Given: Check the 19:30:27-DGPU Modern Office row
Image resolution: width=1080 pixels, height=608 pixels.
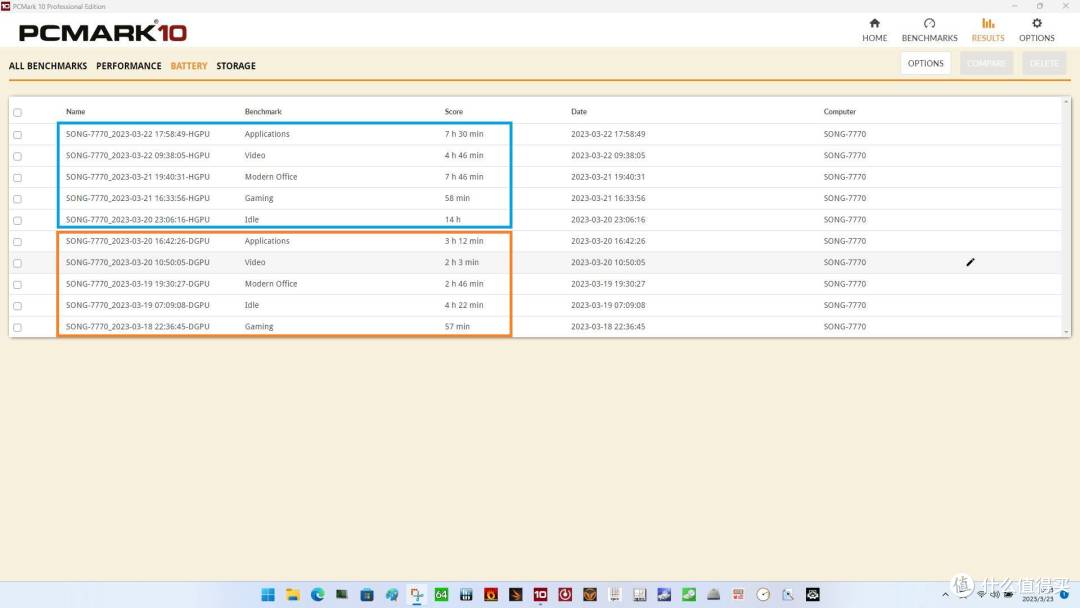Looking at the screenshot, I should click(x=17, y=284).
